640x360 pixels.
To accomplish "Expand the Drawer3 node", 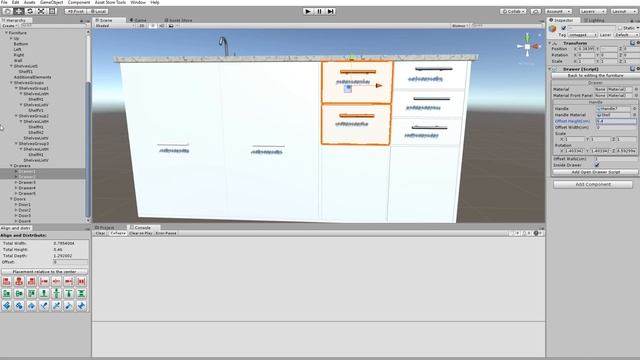I will [x=16, y=182].
